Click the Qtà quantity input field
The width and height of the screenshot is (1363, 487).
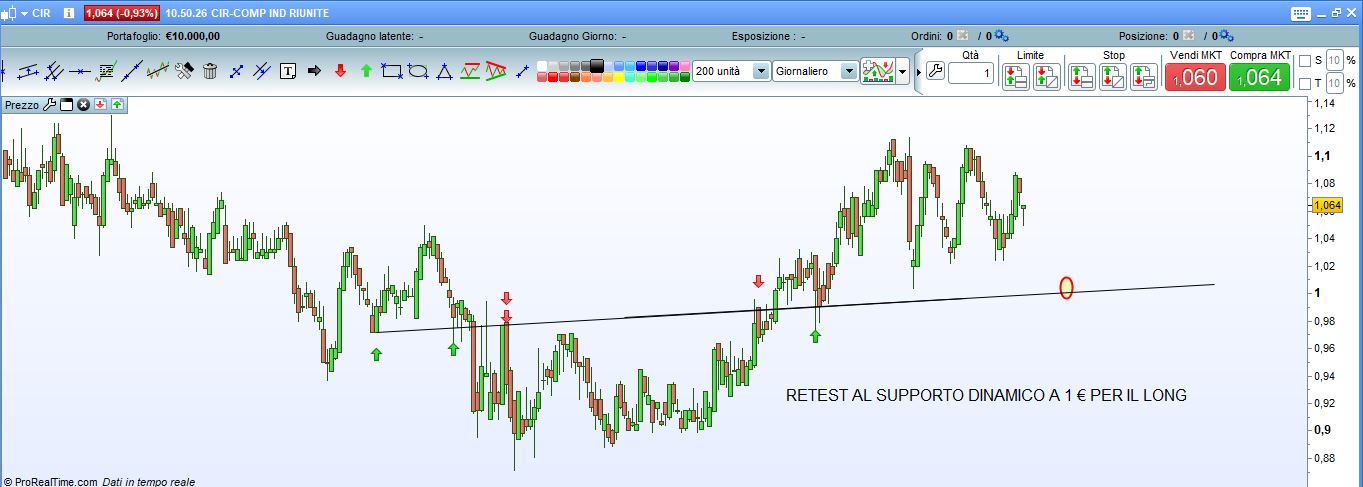(x=971, y=73)
